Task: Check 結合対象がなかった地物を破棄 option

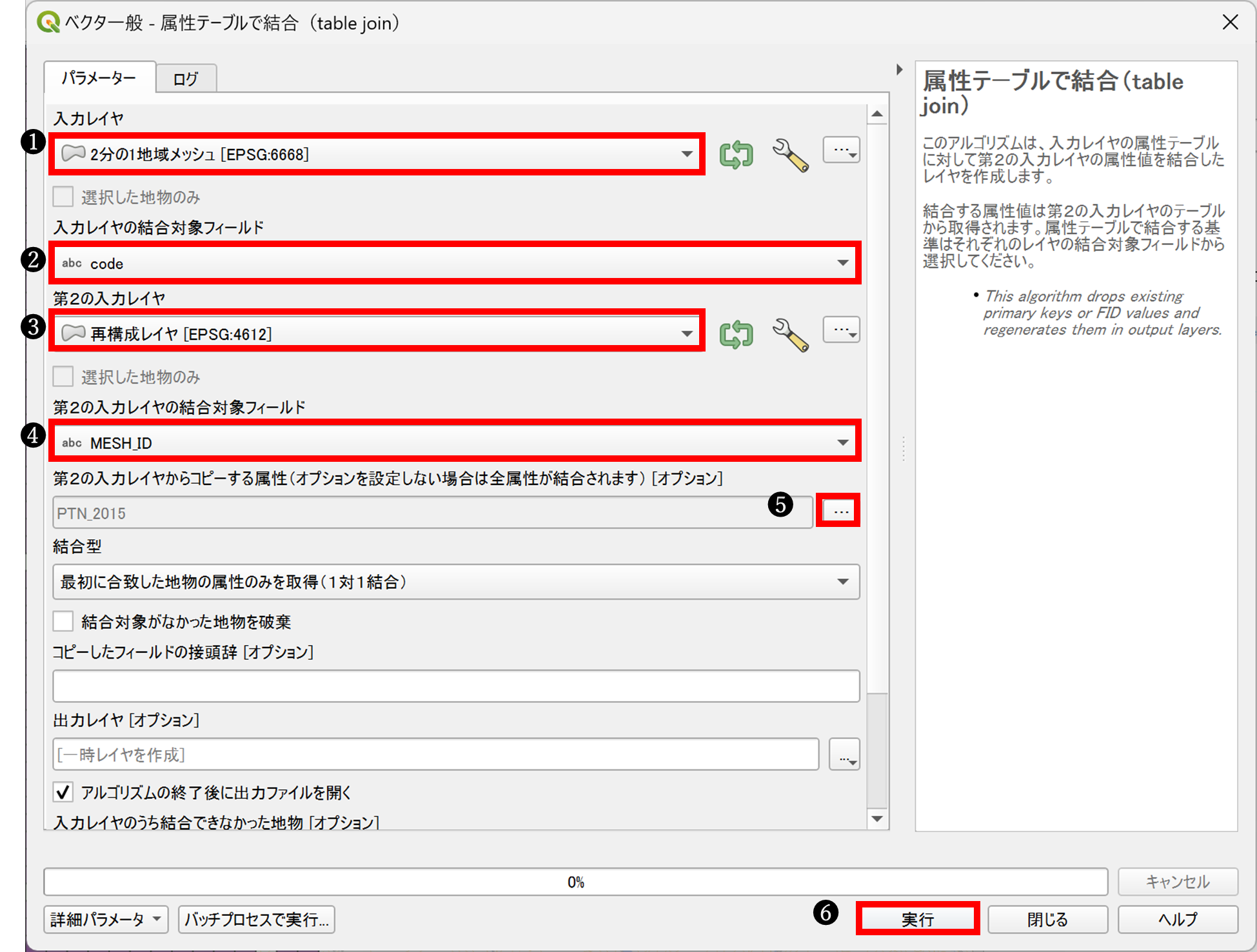Action: click(x=63, y=622)
